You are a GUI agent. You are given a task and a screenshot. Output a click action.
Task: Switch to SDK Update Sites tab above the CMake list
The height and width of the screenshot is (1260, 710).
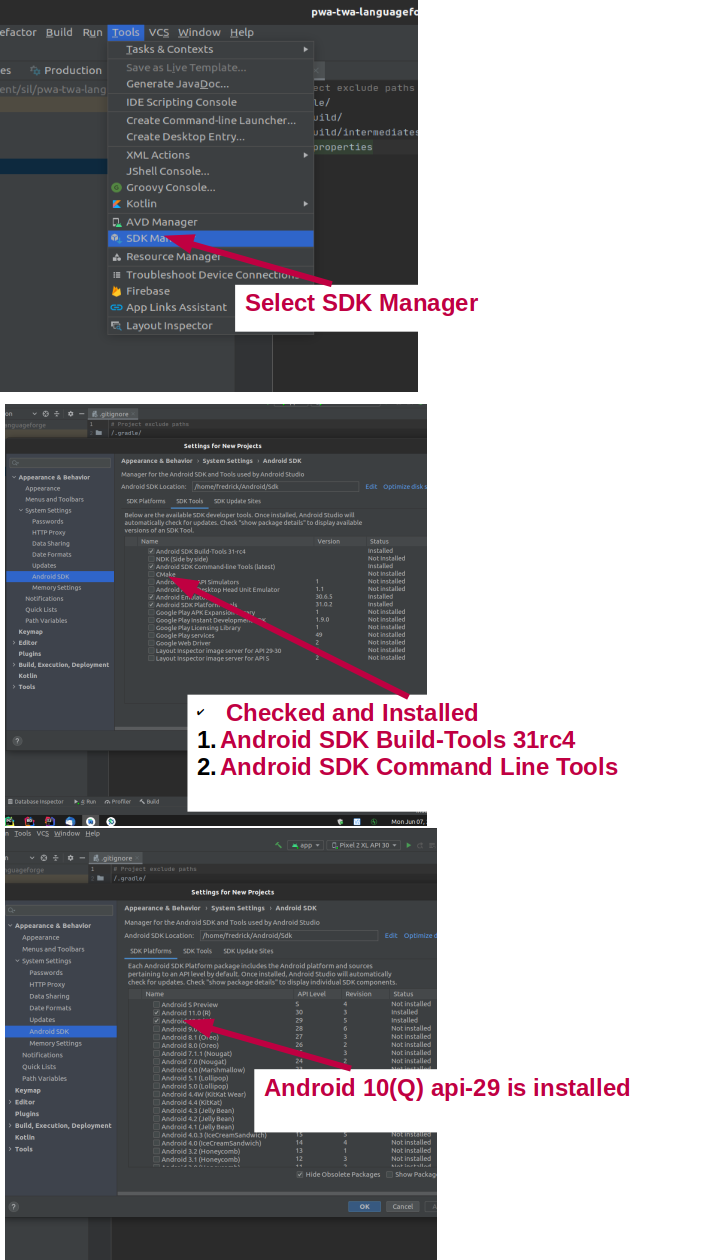237,501
